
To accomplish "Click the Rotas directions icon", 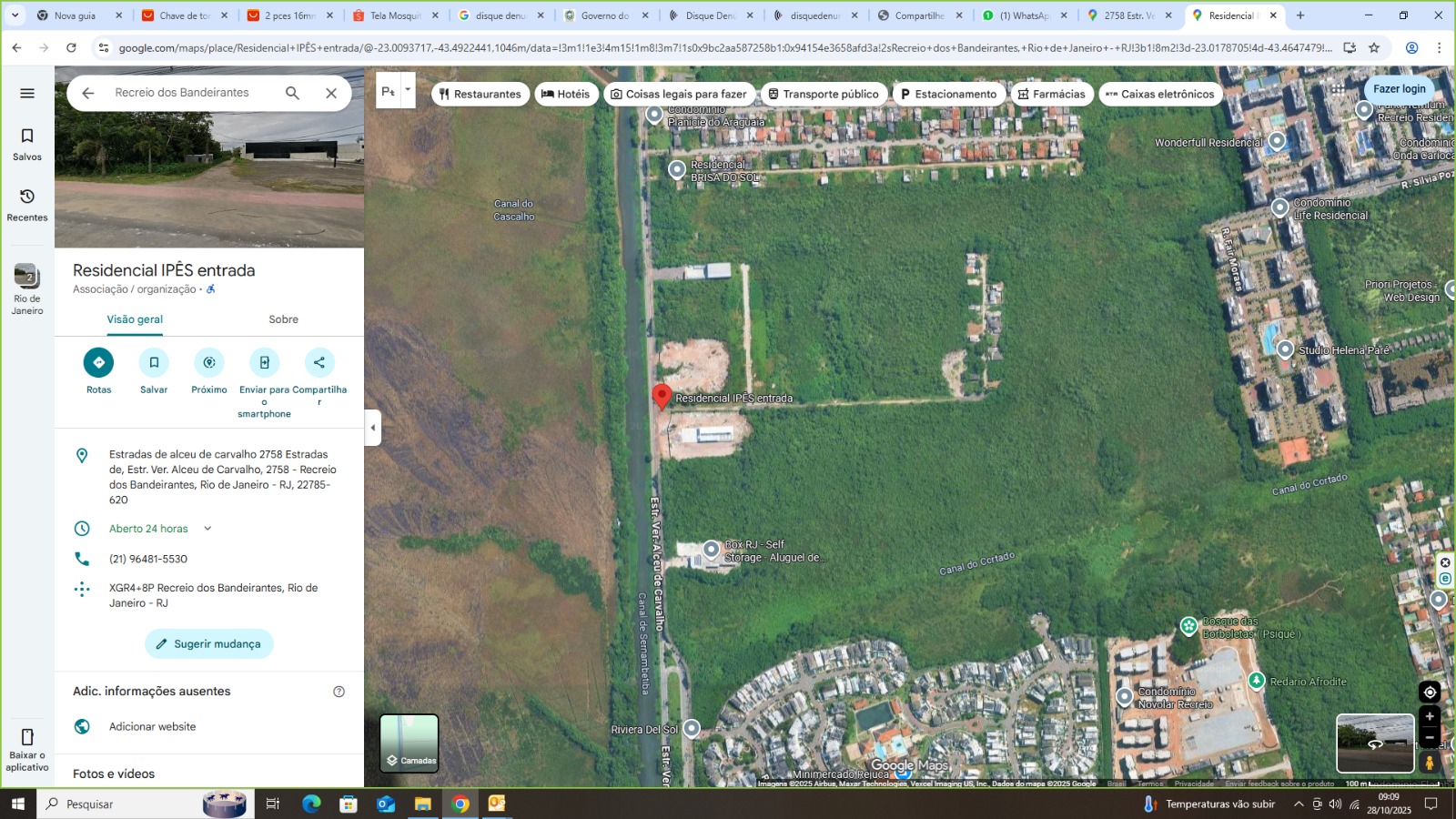I will [98, 362].
